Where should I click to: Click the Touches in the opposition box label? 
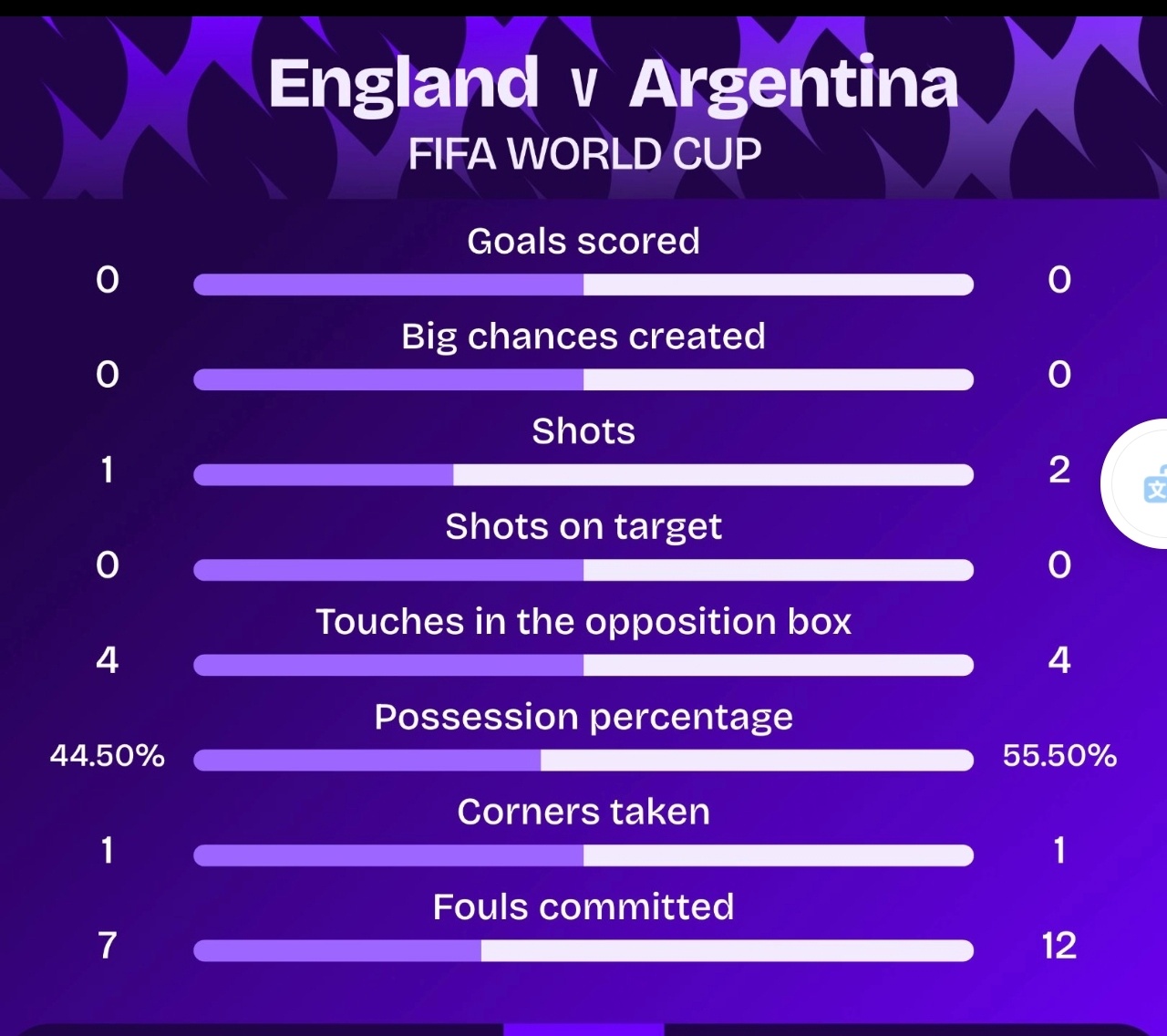583,623
